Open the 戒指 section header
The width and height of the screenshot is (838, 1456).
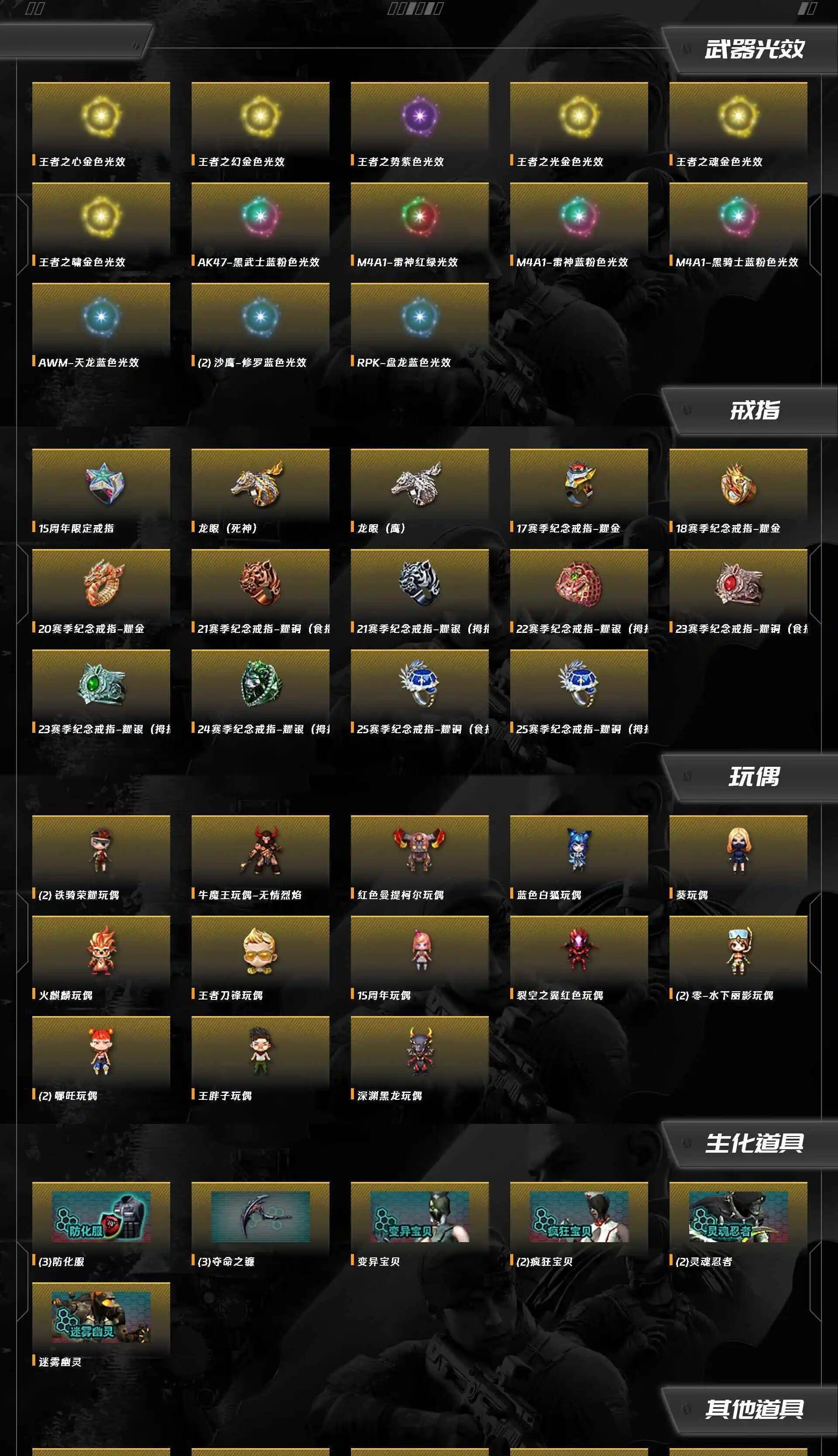coord(754,410)
